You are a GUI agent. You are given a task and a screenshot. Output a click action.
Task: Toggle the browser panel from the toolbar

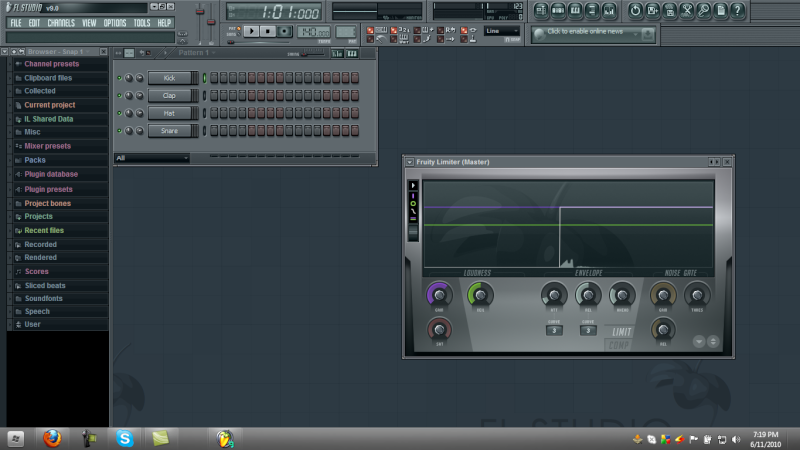coord(592,10)
